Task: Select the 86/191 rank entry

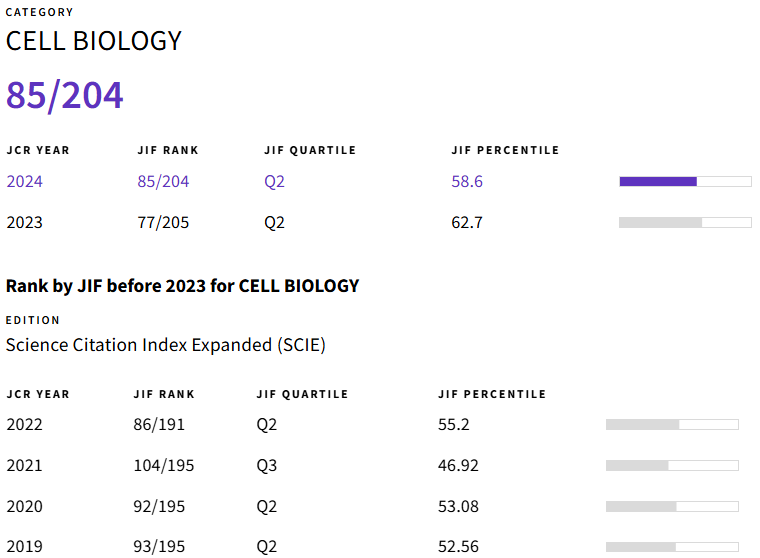Action: tap(159, 425)
